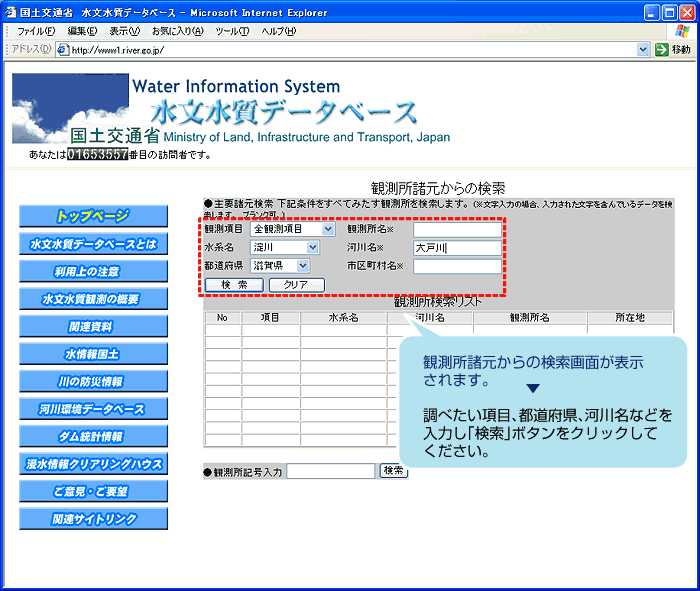Open 川の防災情報 sidebar link
The height and width of the screenshot is (591, 700).
click(93, 381)
